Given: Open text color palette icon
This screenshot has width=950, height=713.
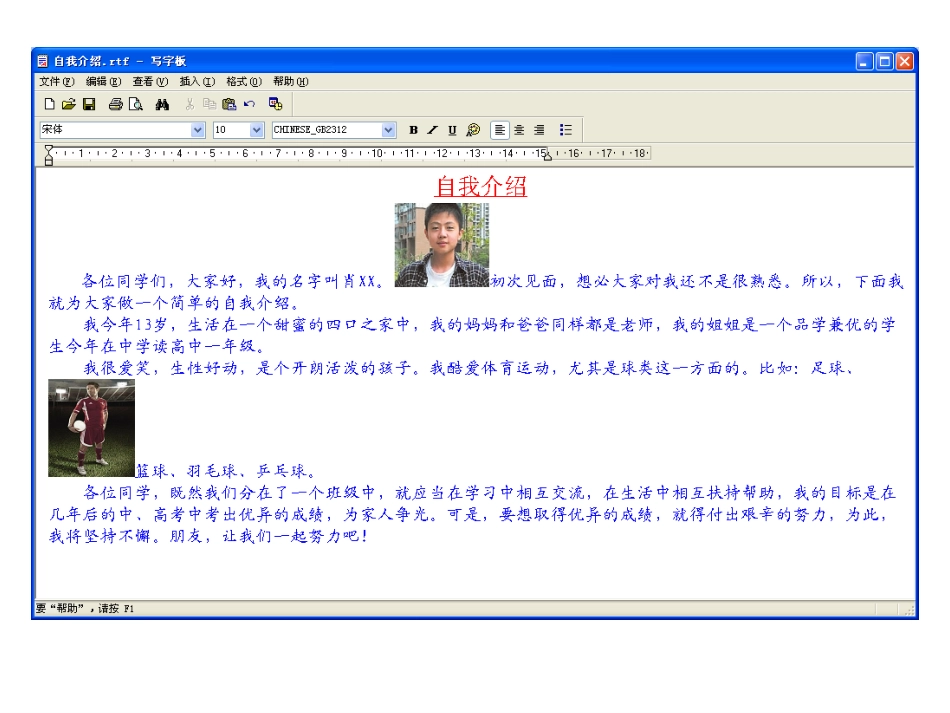Looking at the screenshot, I should tap(473, 130).
